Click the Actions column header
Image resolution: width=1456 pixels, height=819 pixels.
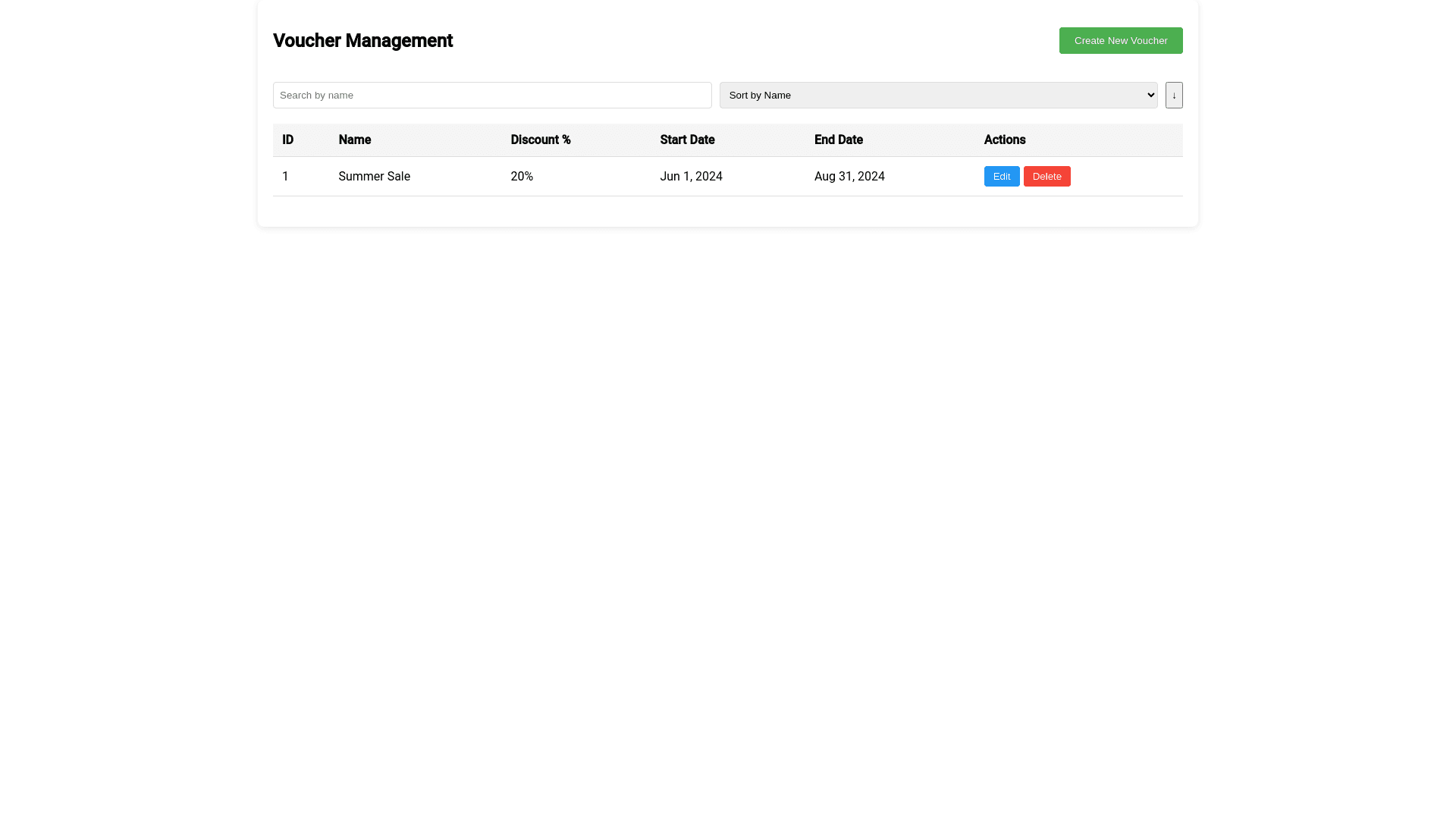coord(1005,140)
